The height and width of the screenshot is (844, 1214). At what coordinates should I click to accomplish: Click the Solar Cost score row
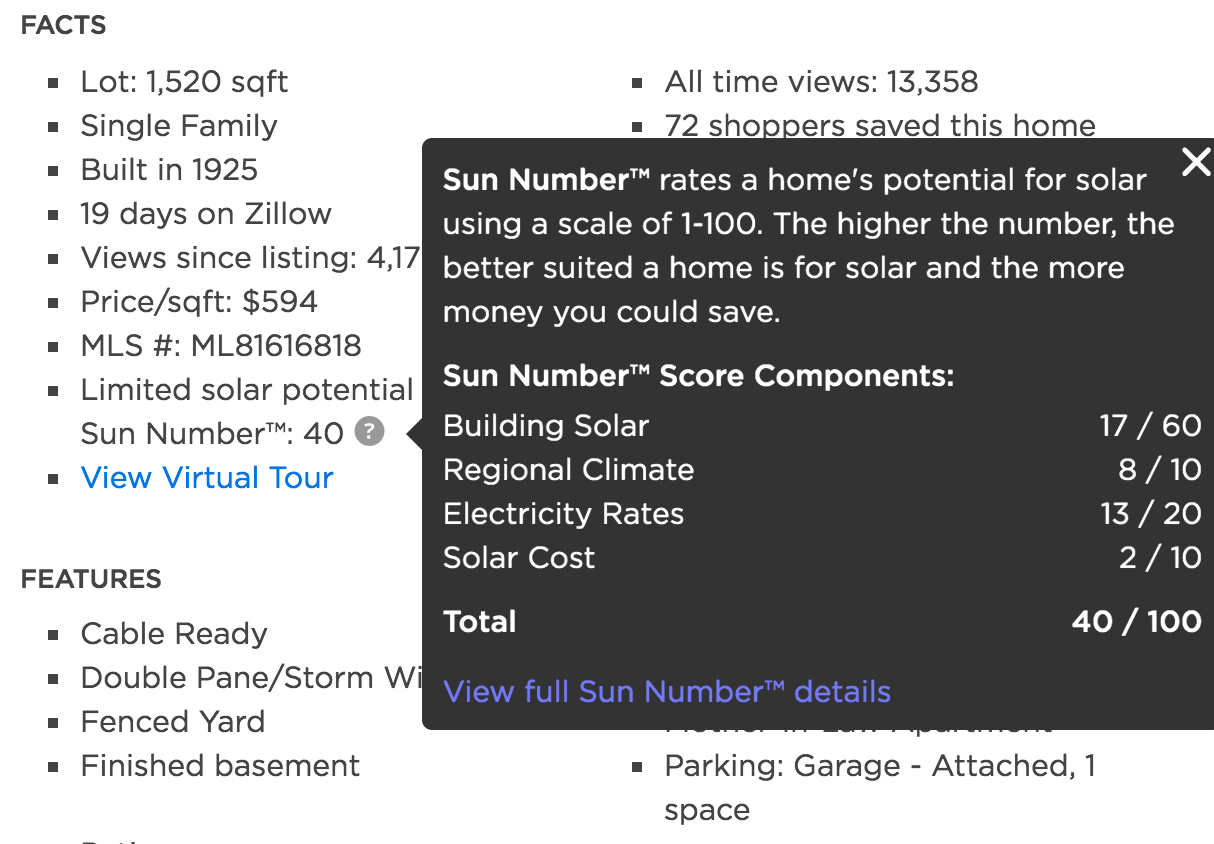pyautogui.click(x=518, y=558)
